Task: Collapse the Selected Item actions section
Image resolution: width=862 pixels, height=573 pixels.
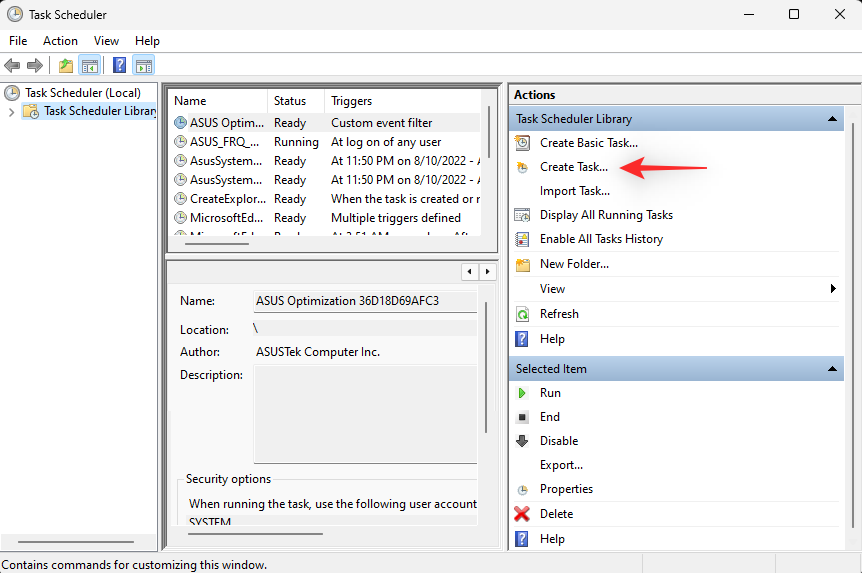Action: (832, 369)
